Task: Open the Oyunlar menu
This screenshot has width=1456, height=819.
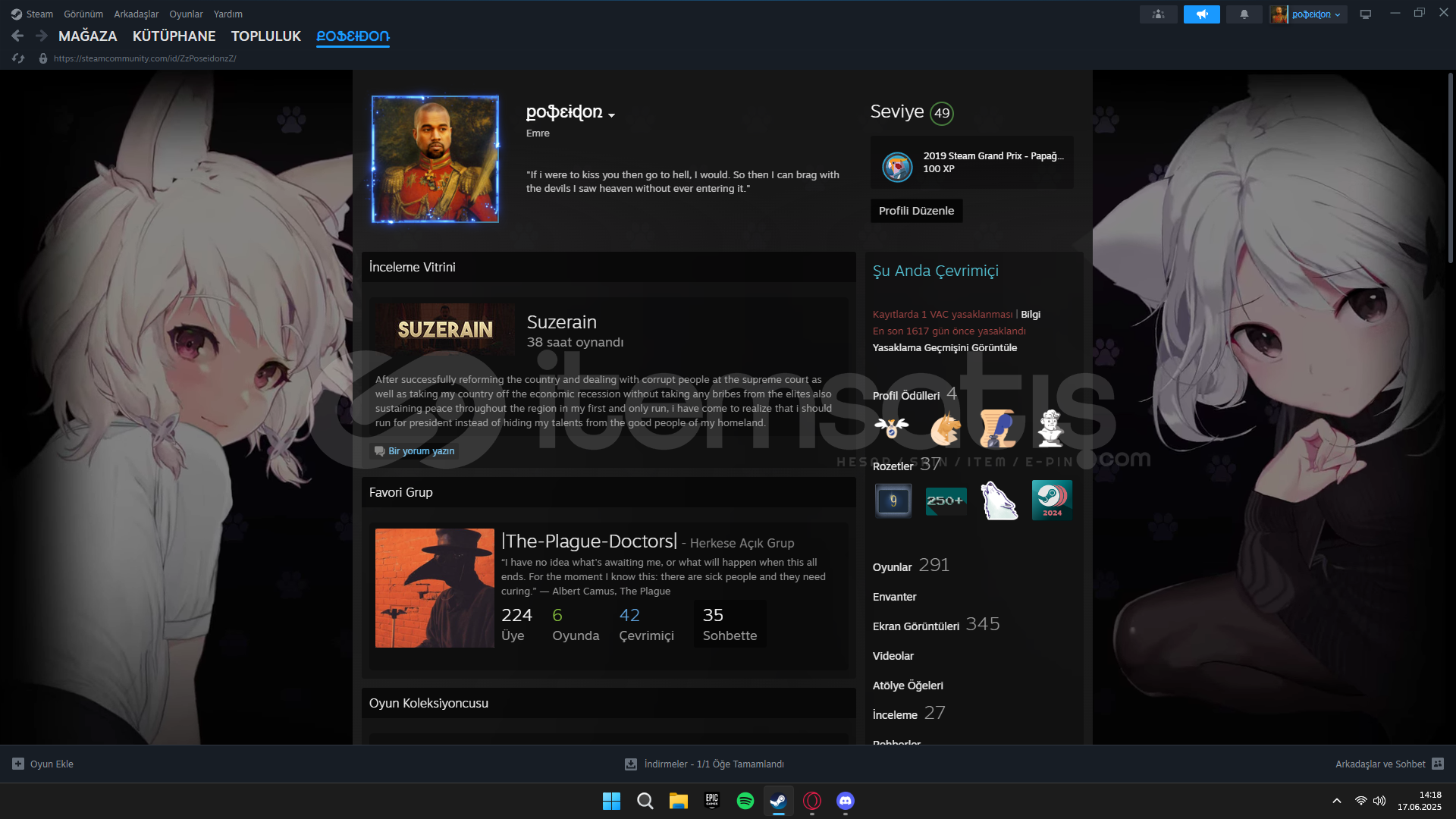Action: pos(186,14)
